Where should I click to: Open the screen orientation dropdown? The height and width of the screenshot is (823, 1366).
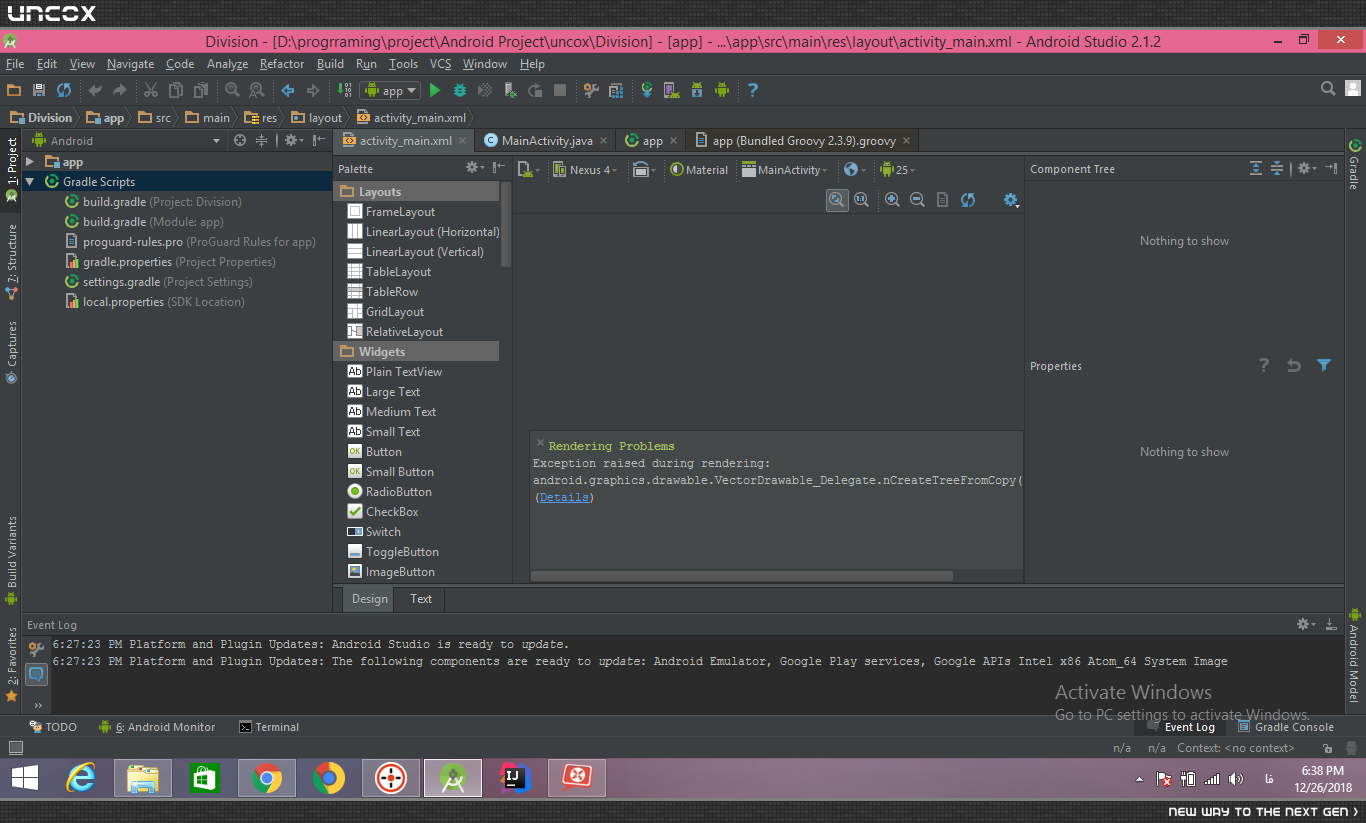click(x=644, y=170)
